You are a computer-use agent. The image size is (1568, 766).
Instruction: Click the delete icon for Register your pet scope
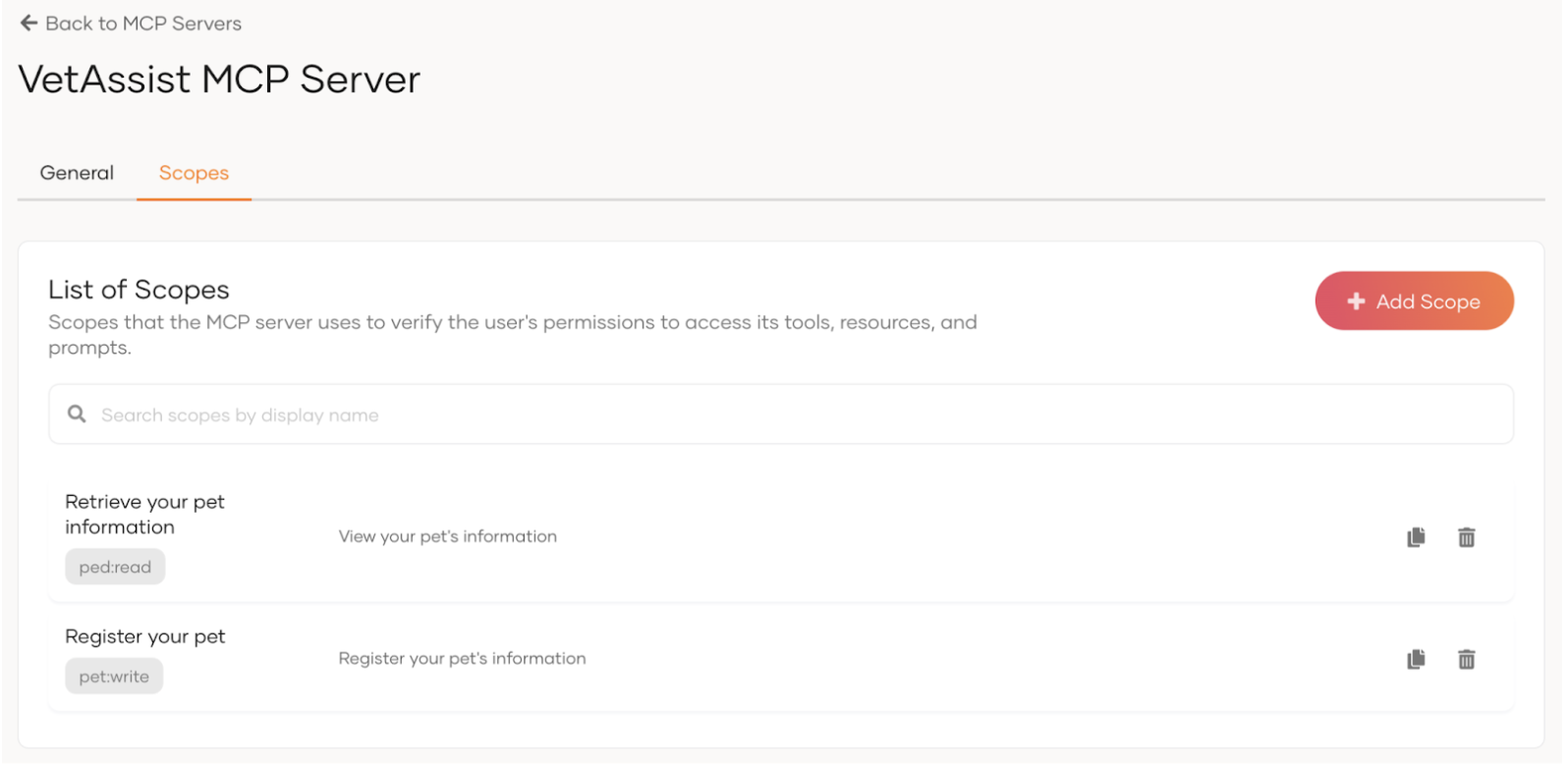coord(1466,659)
